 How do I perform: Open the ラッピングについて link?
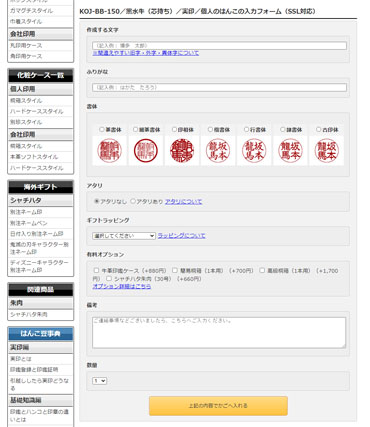tap(181, 236)
